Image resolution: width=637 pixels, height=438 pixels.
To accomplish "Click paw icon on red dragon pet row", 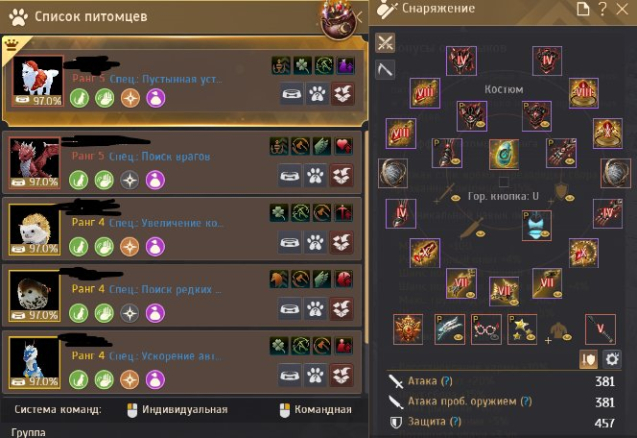I will point(315,176).
